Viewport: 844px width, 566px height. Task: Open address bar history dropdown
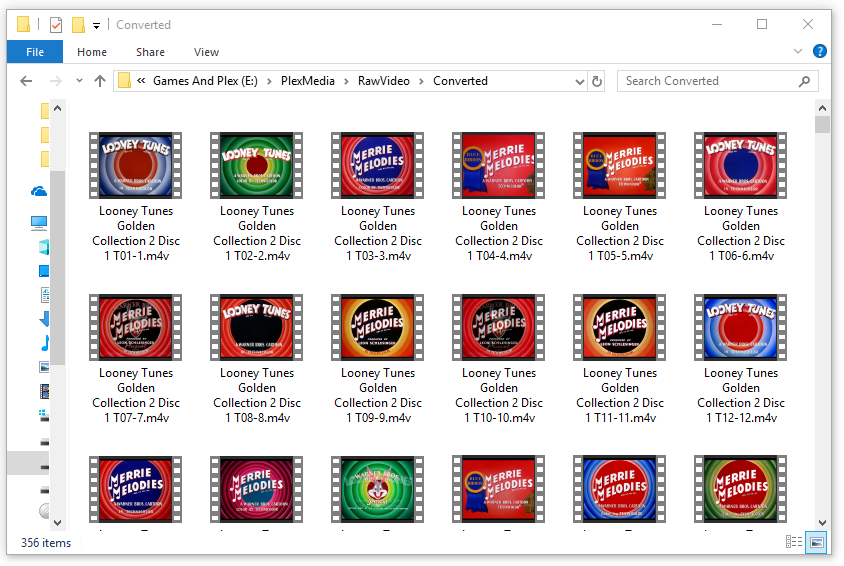(x=579, y=81)
